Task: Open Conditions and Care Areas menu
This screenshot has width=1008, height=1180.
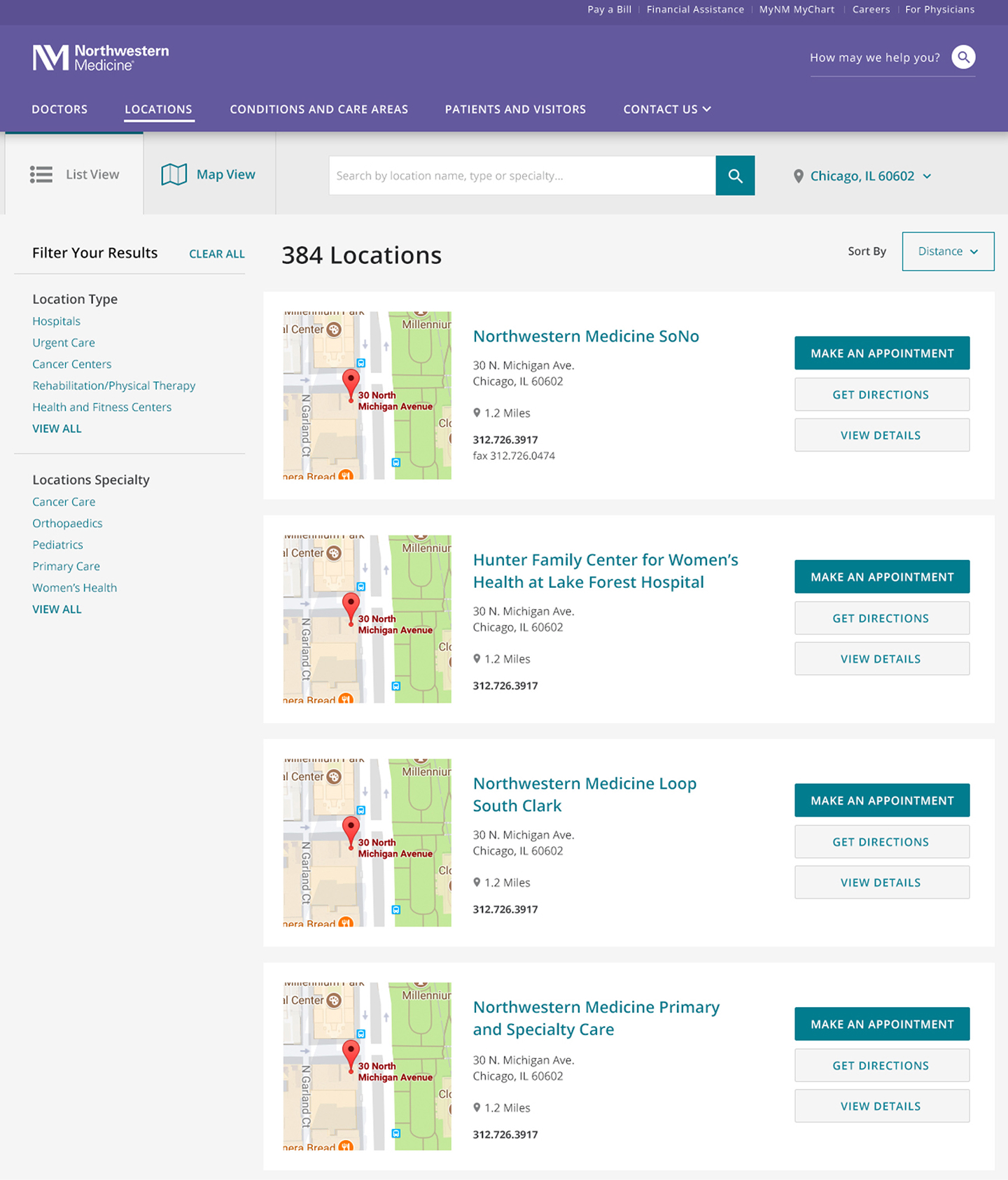Action: point(318,109)
